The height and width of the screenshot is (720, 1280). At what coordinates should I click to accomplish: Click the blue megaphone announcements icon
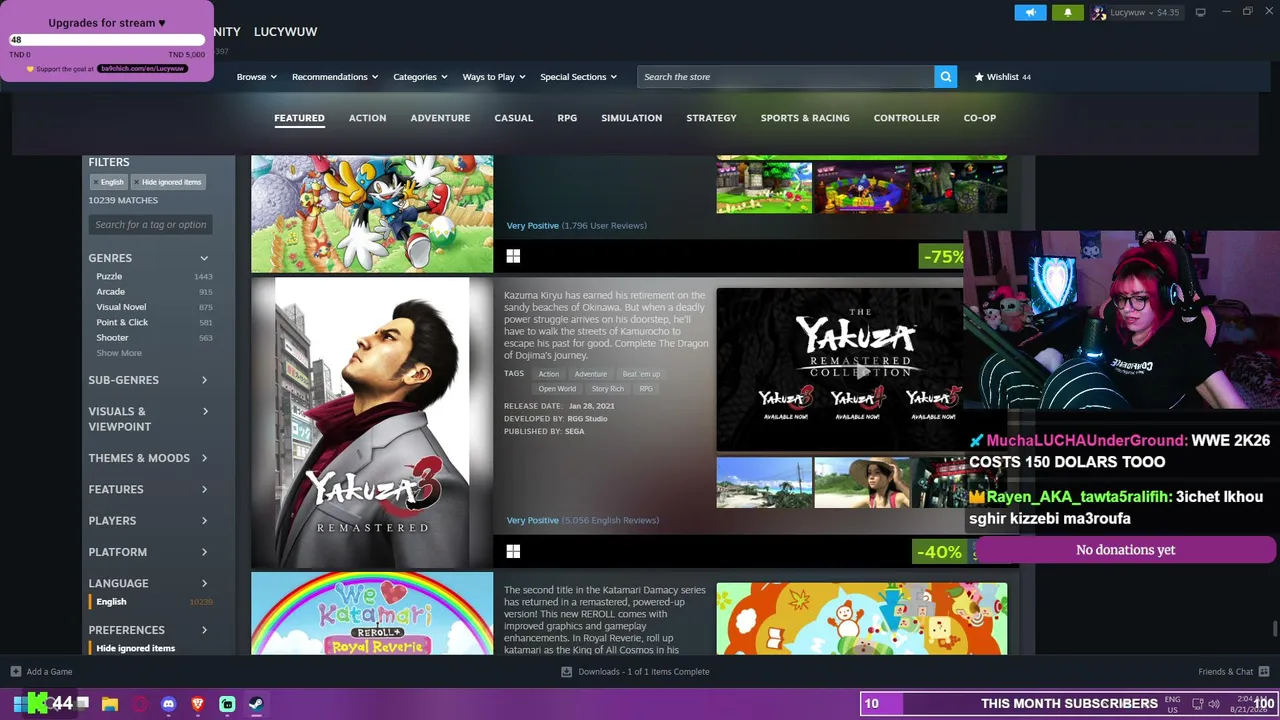pyautogui.click(x=1030, y=13)
